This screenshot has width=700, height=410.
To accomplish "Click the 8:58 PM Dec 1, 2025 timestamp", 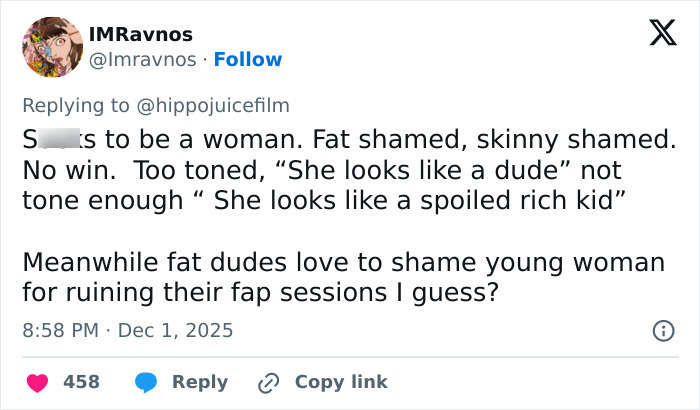I will point(127,329).
